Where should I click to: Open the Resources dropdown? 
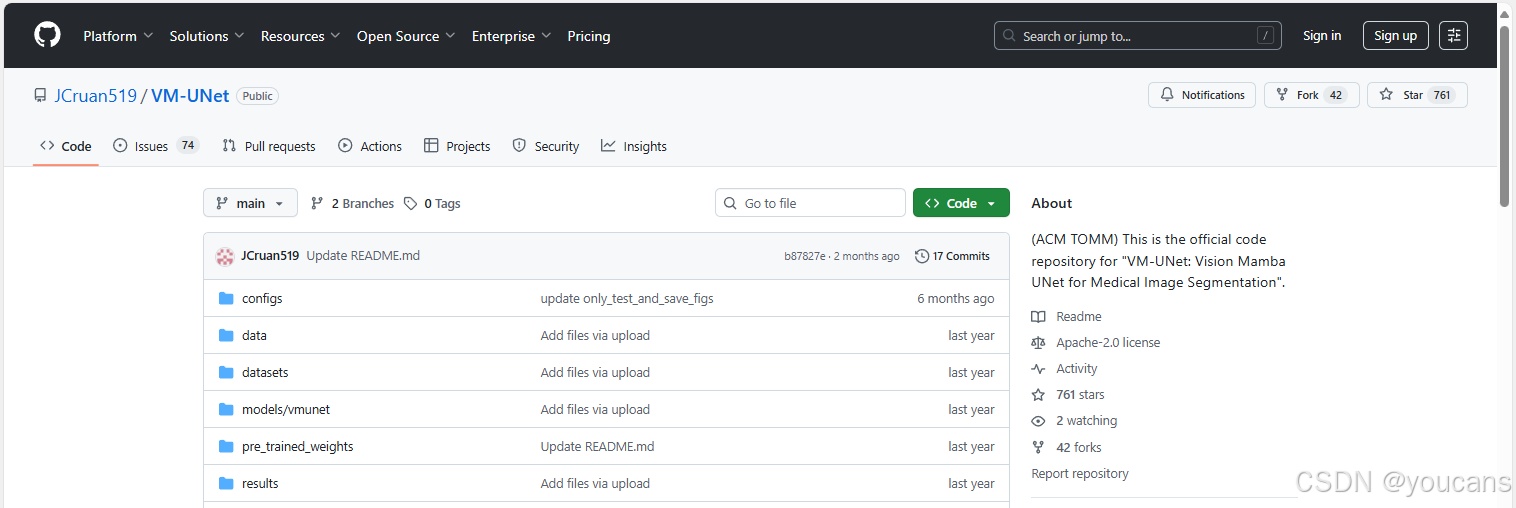pyautogui.click(x=300, y=36)
